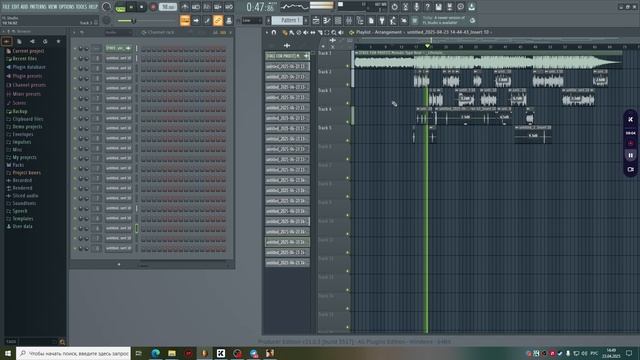
Task: Mute Track 3 via its green dot
Action: coord(348,103)
